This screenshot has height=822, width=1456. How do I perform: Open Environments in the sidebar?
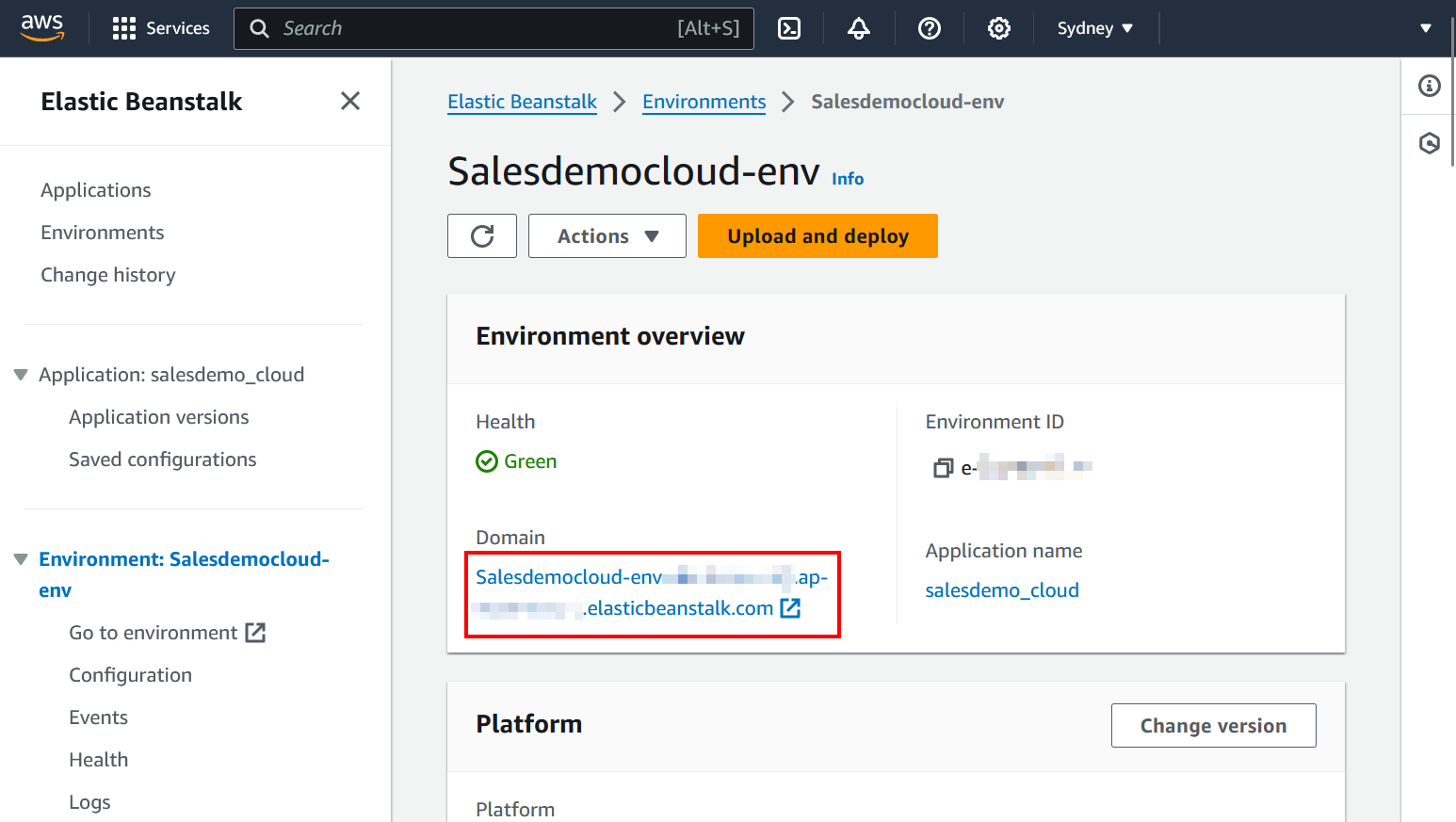coord(102,232)
